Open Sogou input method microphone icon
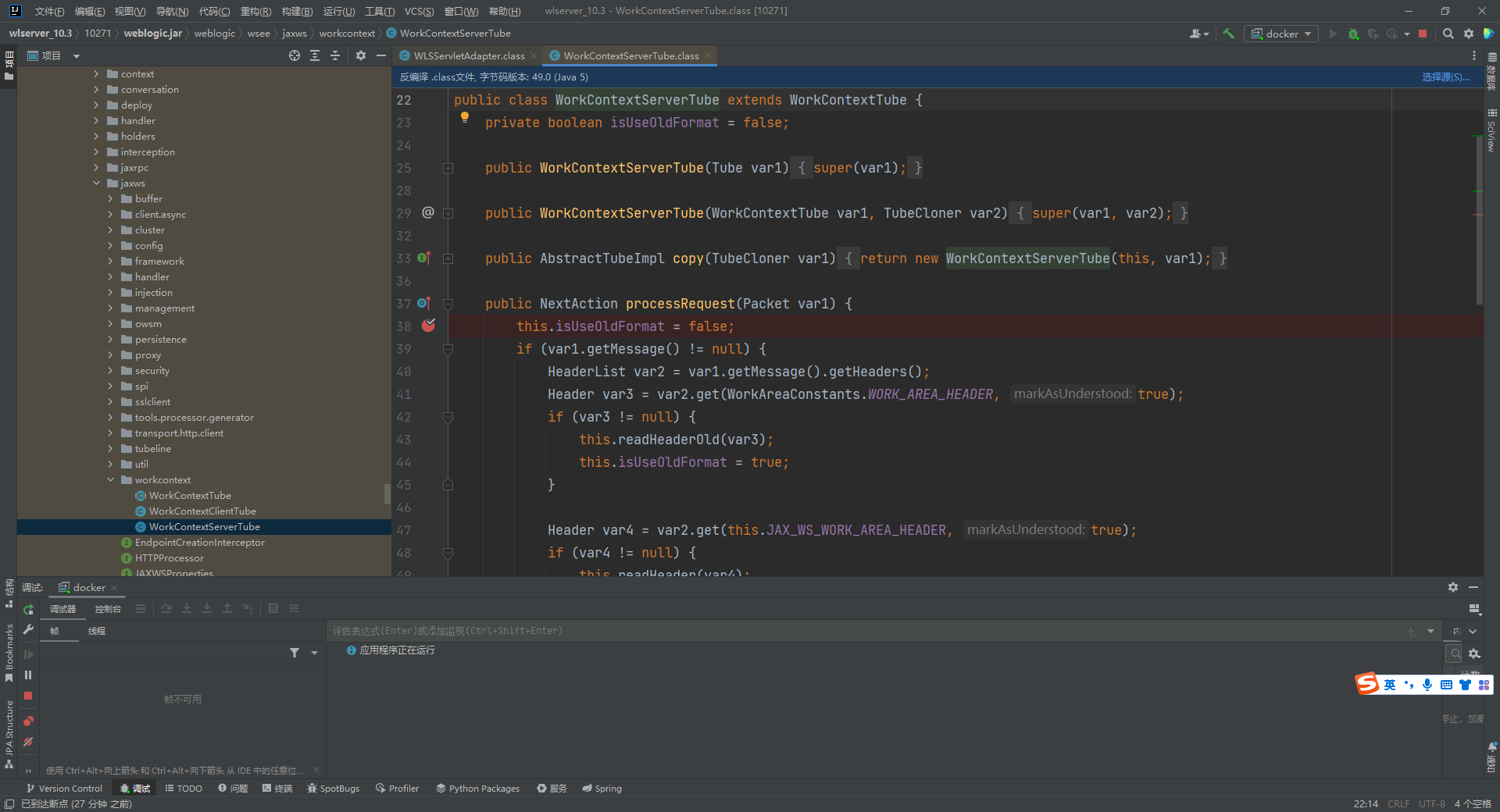Viewport: 1500px width, 812px height. point(1427,685)
